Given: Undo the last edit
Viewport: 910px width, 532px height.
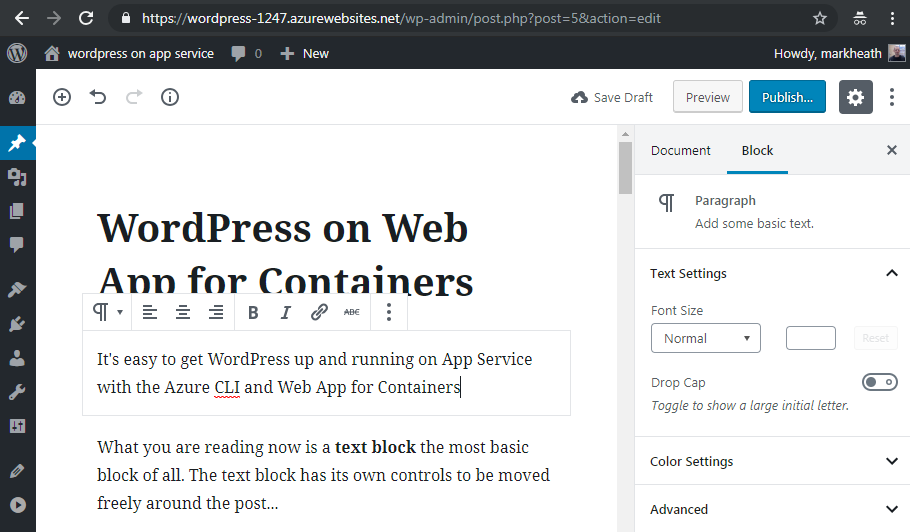Looking at the screenshot, I should [x=98, y=97].
